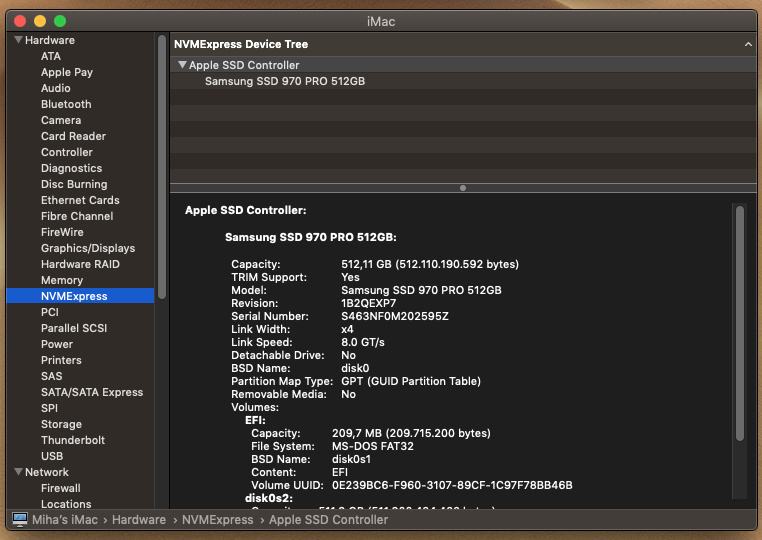Screen dimensions: 762x540
Task: Collapse the Apple SSD Controller tree row
Action: click(182, 65)
